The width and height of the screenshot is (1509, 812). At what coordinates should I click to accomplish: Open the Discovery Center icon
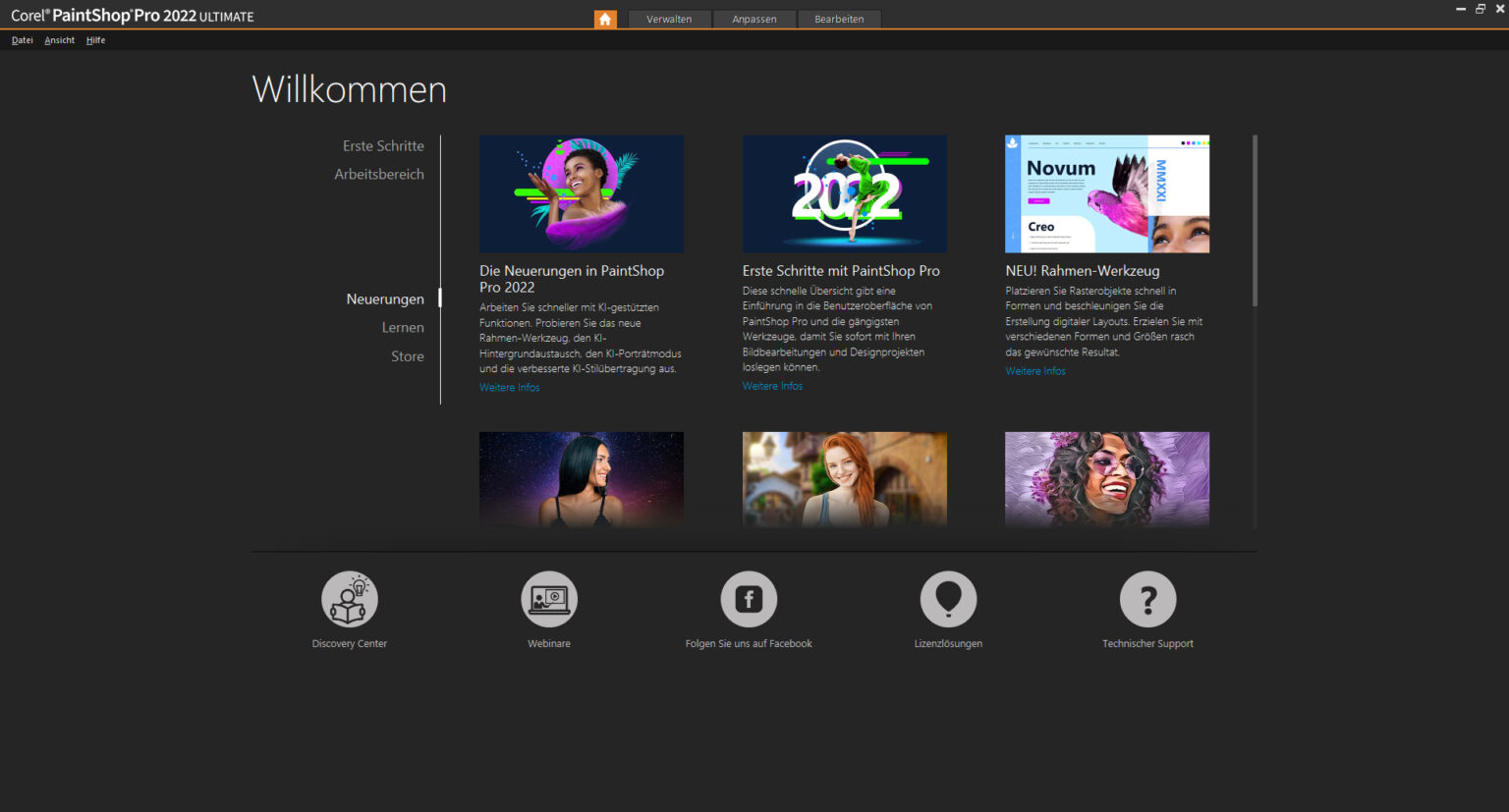click(x=350, y=599)
